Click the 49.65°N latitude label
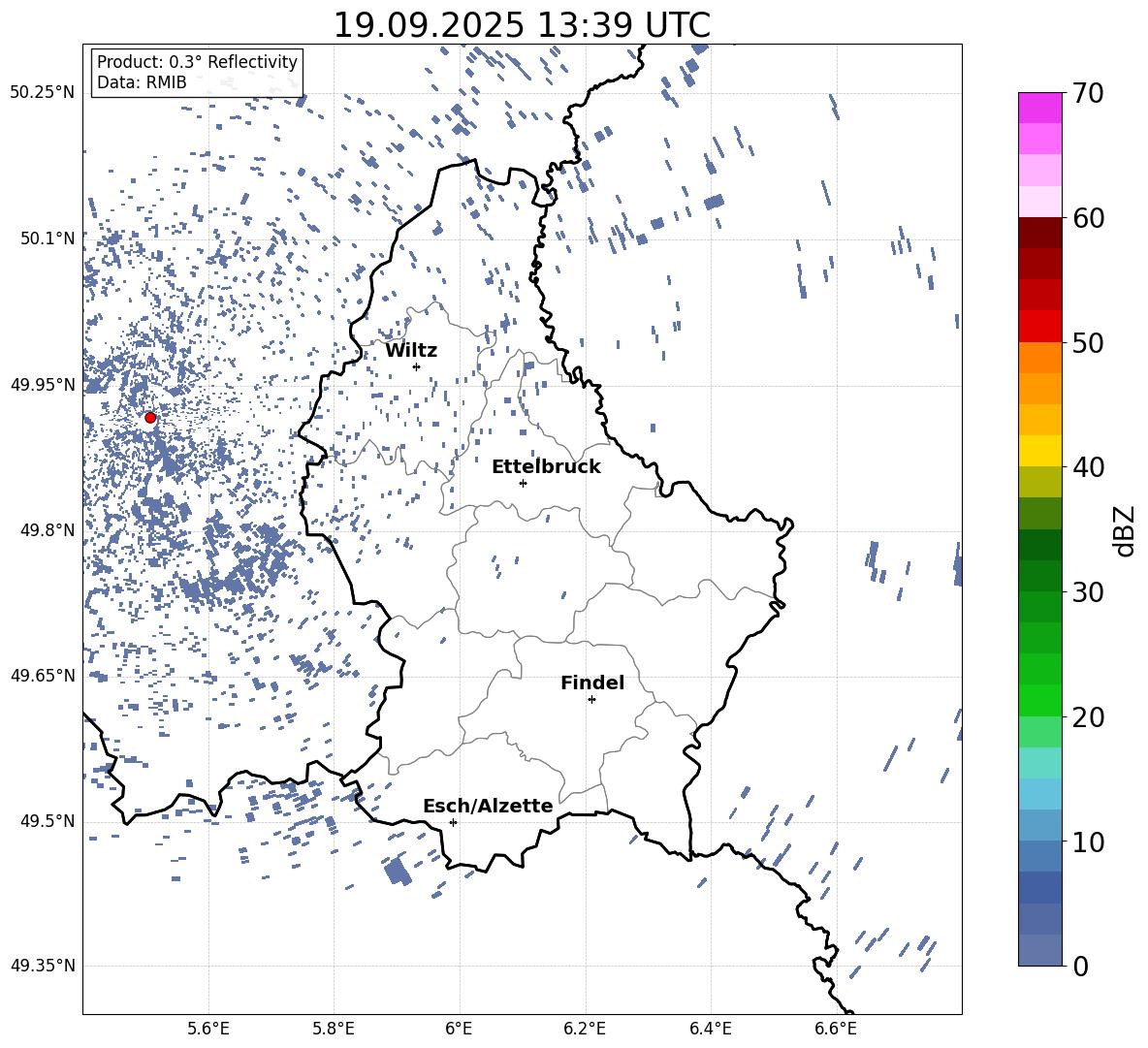Screen dimensions: 1148x1048 point(43,676)
